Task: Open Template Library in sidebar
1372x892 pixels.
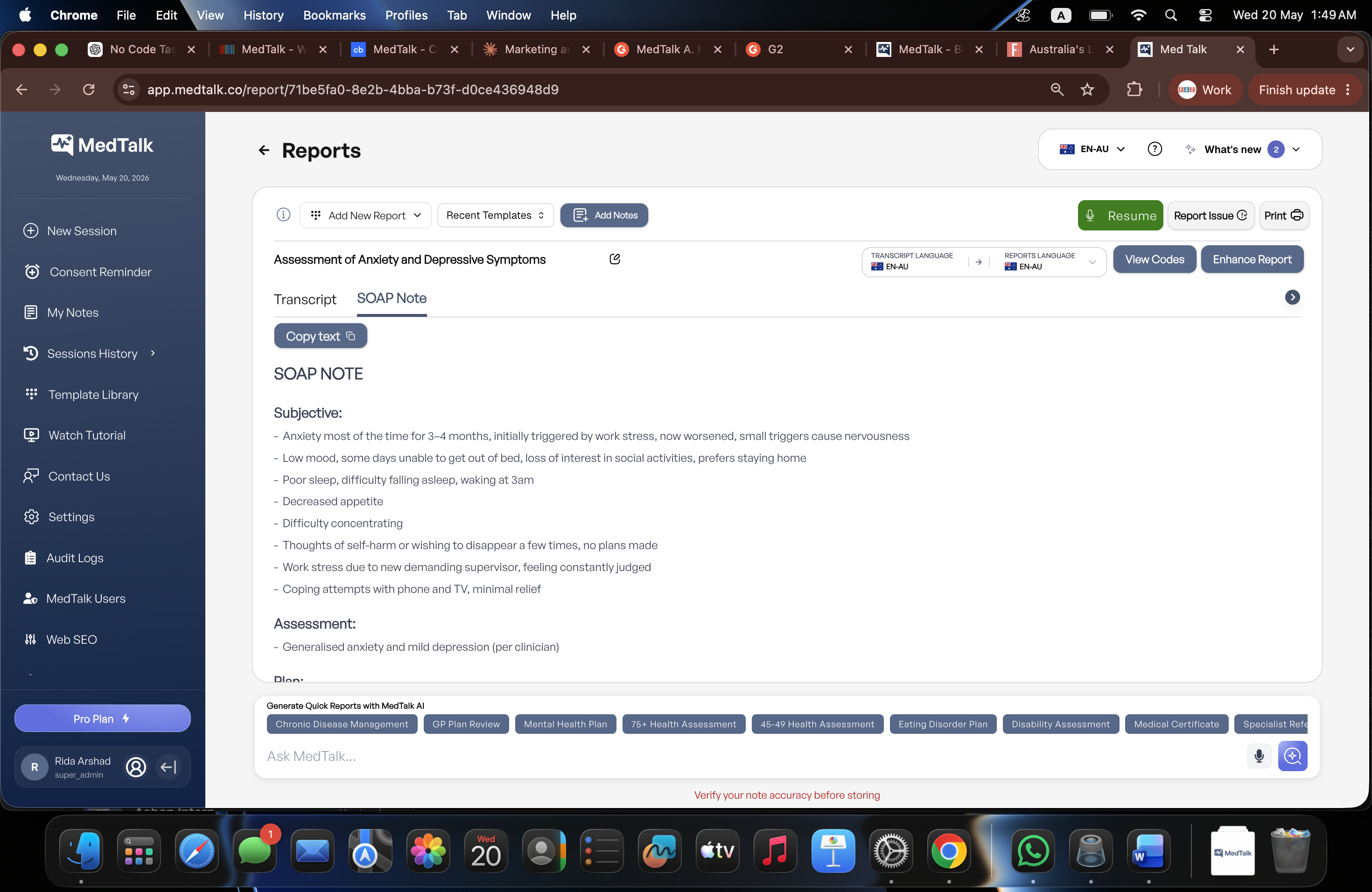Action: click(81, 395)
